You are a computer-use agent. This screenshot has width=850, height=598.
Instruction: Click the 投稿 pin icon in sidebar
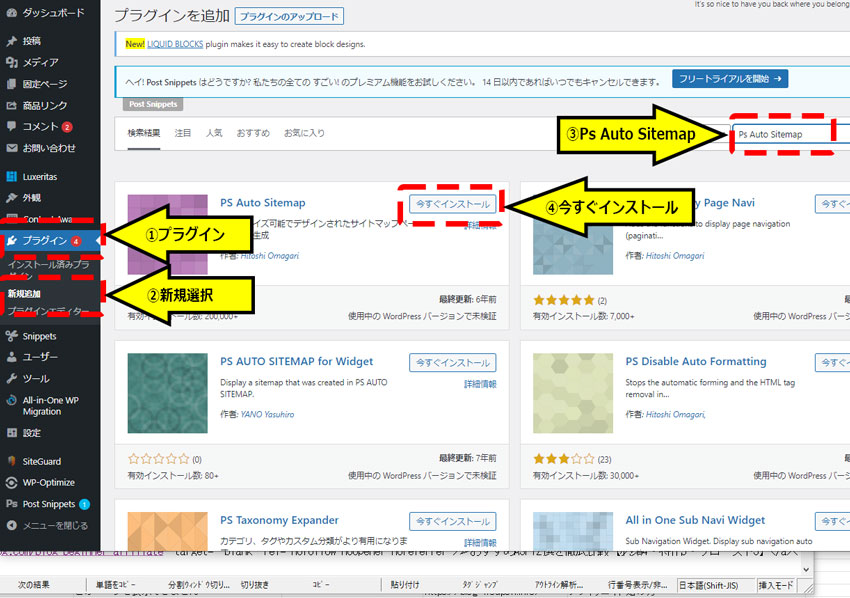[11, 41]
